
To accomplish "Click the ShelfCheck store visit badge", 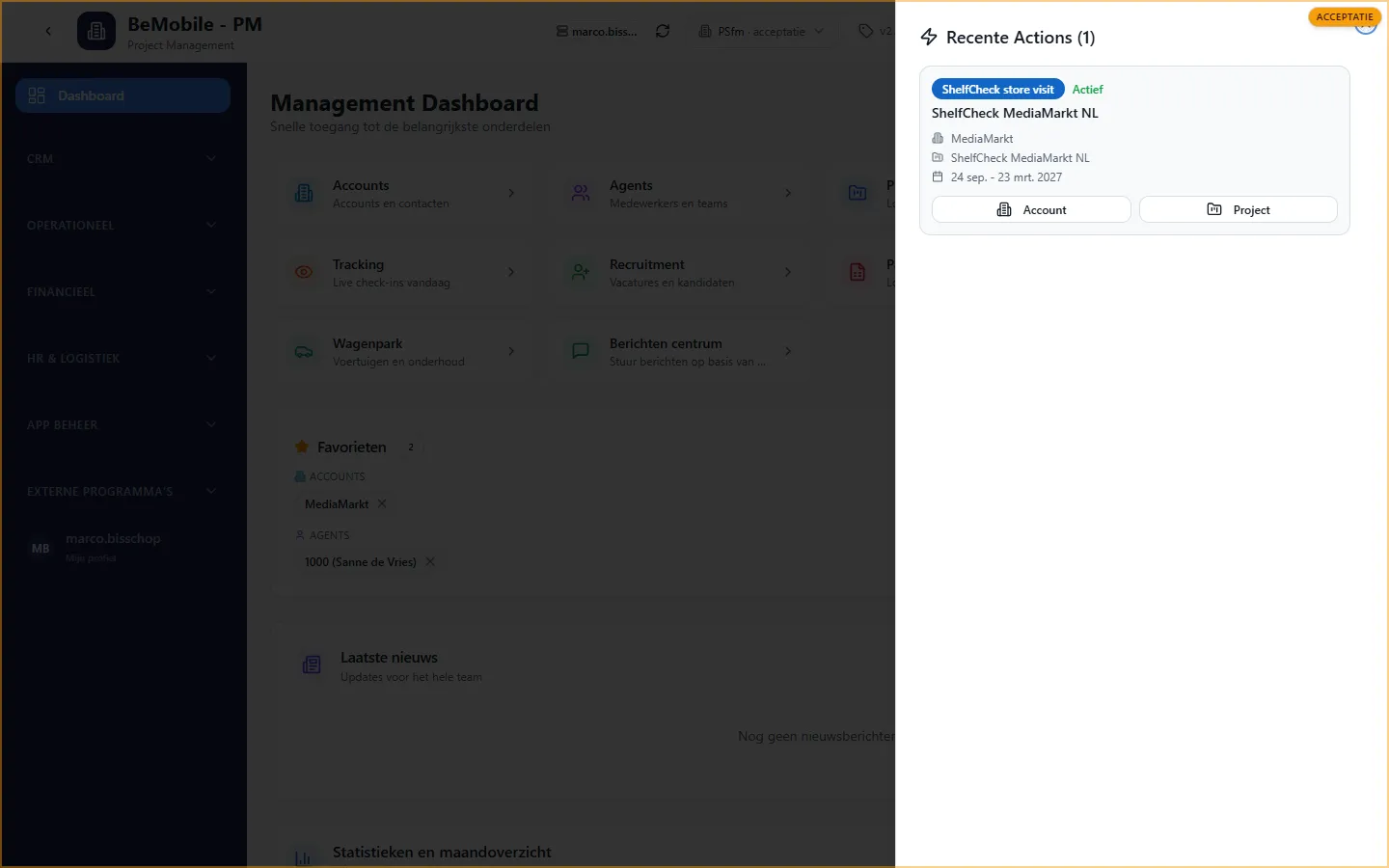I will (x=998, y=89).
